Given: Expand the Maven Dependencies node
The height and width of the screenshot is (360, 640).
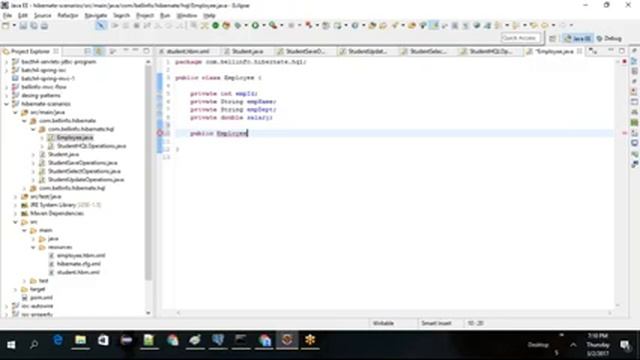Looking at the screenshot, I should click(16, 213).
